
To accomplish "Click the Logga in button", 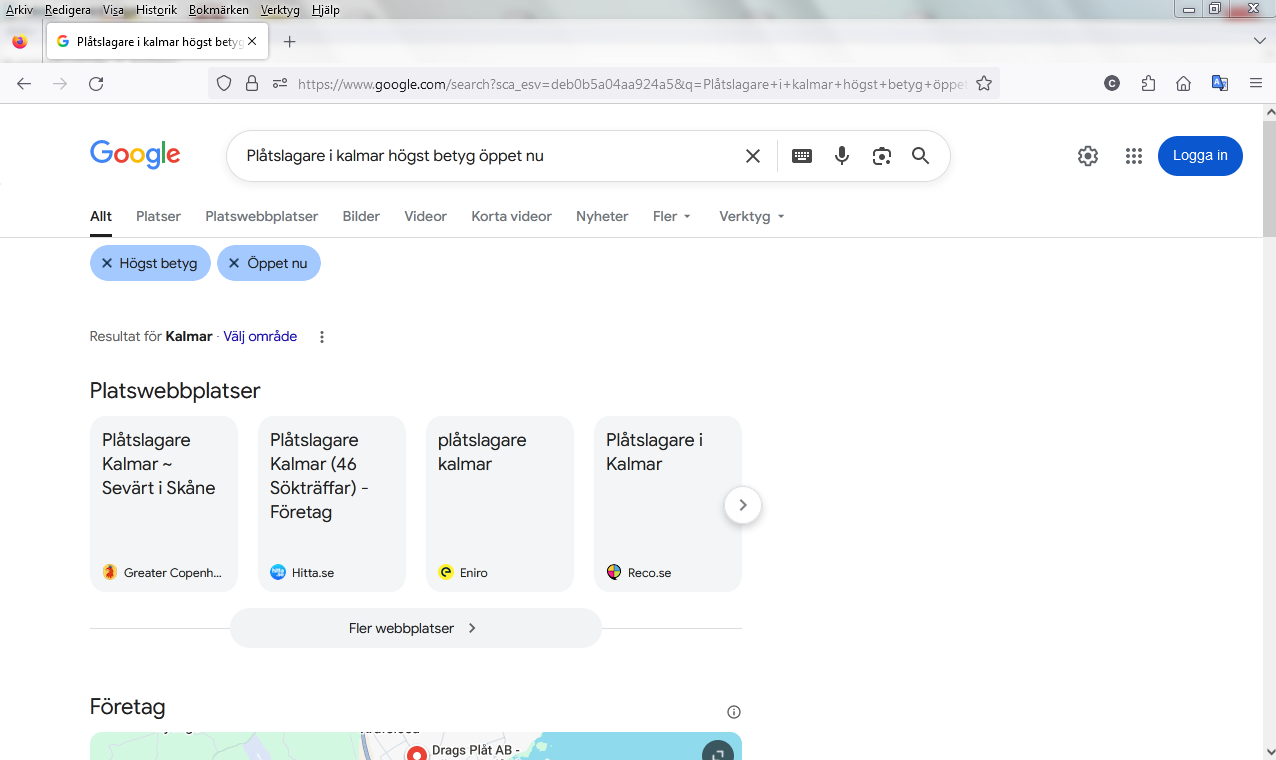I will coord(1200,156).
